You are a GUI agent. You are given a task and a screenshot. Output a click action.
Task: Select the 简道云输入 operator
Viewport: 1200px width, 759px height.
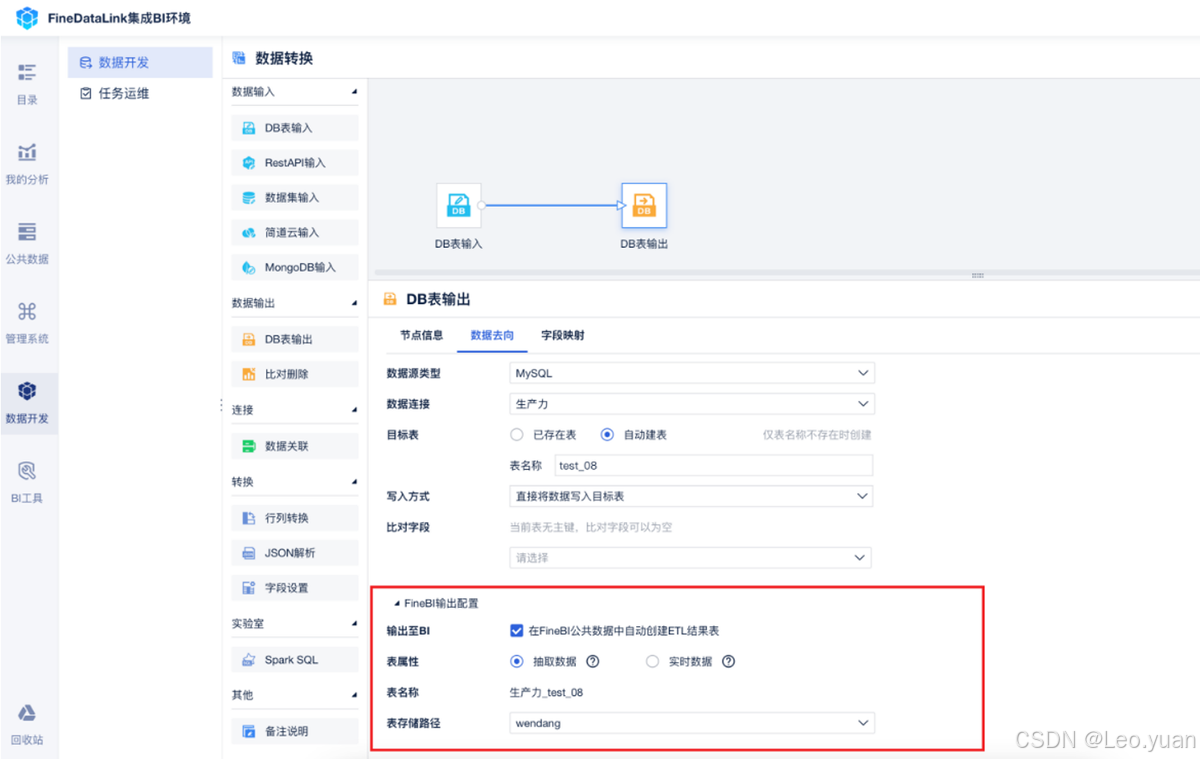pos(294,233)
